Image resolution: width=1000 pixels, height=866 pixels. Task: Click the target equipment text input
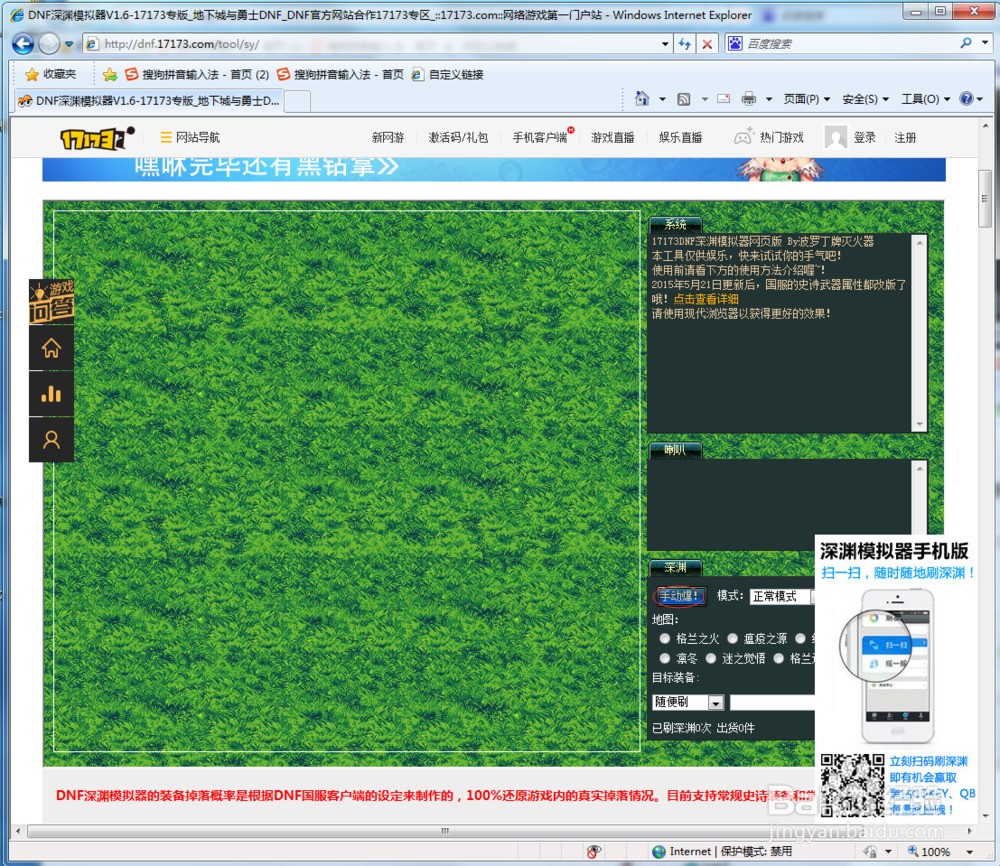pyautogui.click(x=772, y=703)
